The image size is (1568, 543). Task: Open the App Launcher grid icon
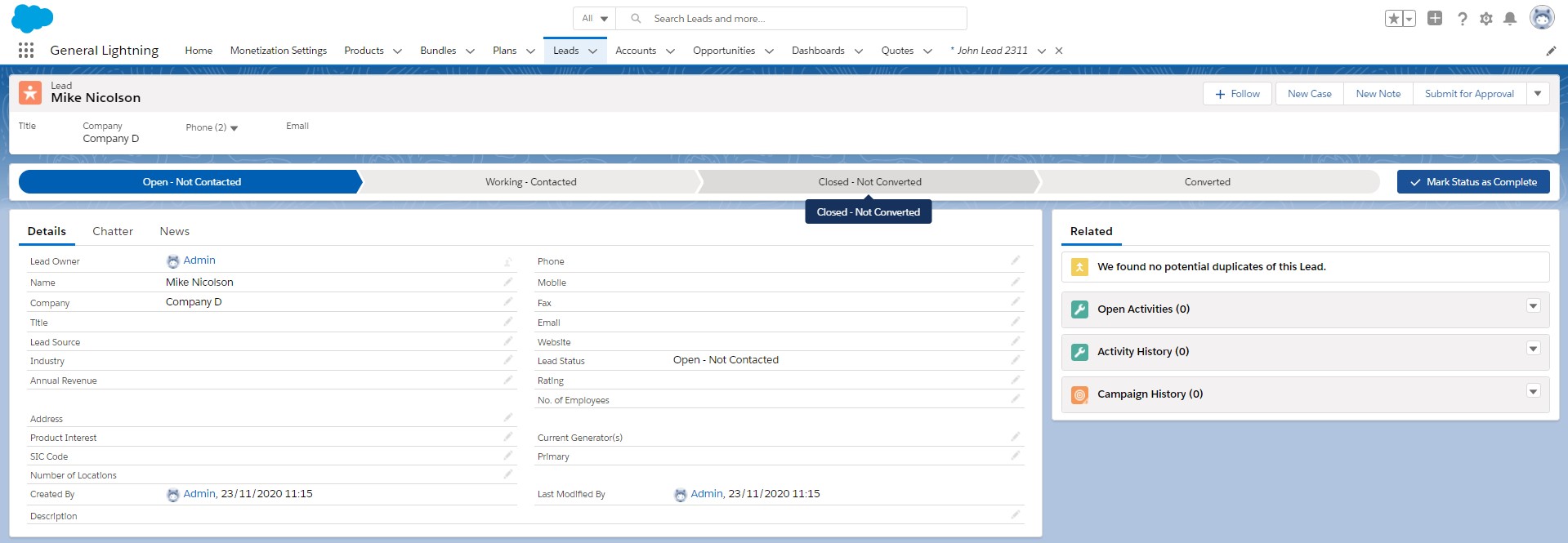click(26, 51)
